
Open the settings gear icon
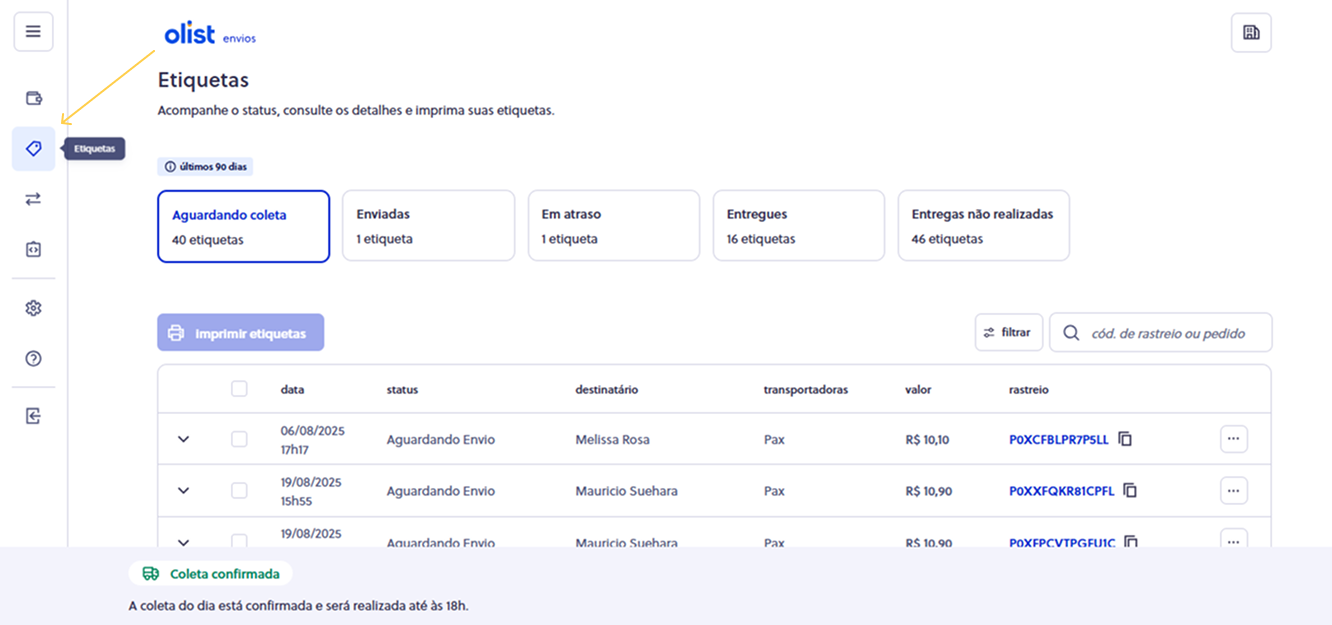(33, 308)
